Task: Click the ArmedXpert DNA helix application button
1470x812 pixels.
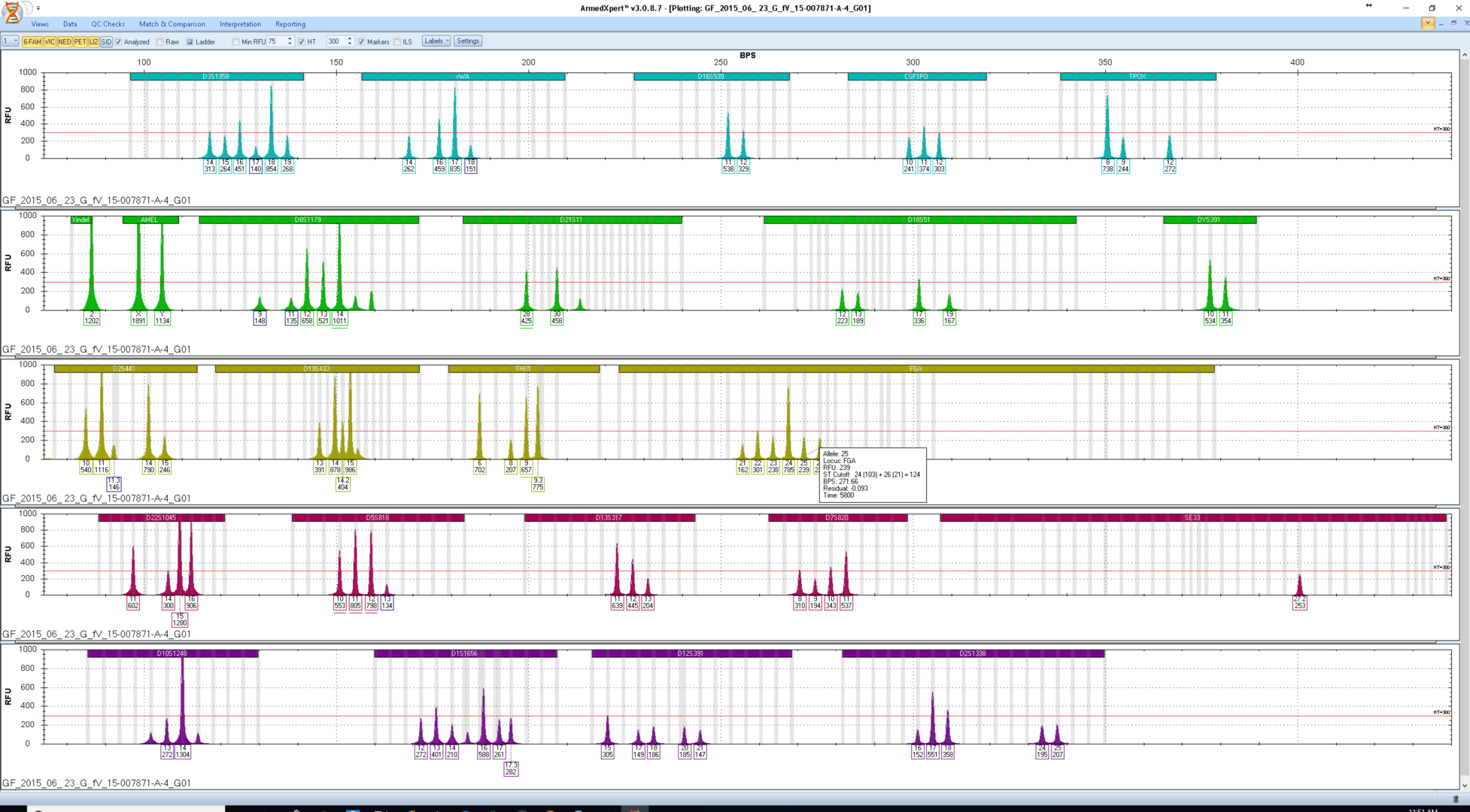Action: [12, 12]
